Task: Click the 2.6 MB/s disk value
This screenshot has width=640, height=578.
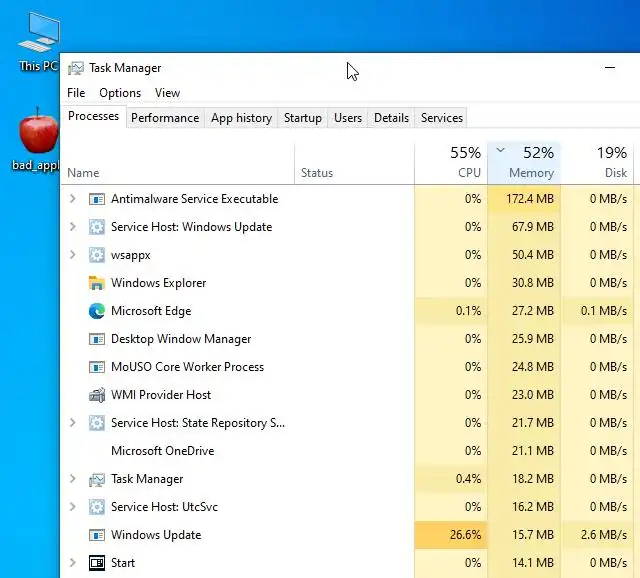Action: (x=604, y=535)
